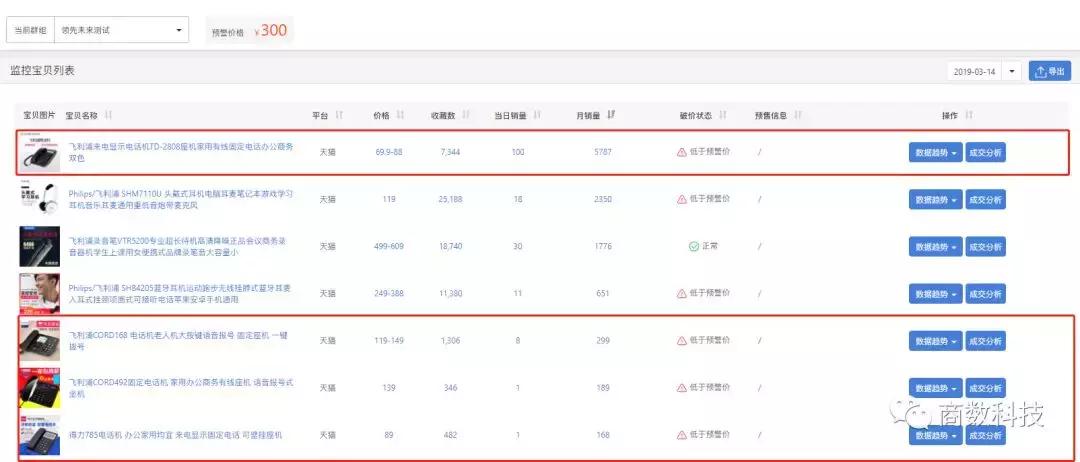1080x462 pixels.
Task: Click green check 正常 icon in VTR5200 row
Action: click(x=694, y=246)
